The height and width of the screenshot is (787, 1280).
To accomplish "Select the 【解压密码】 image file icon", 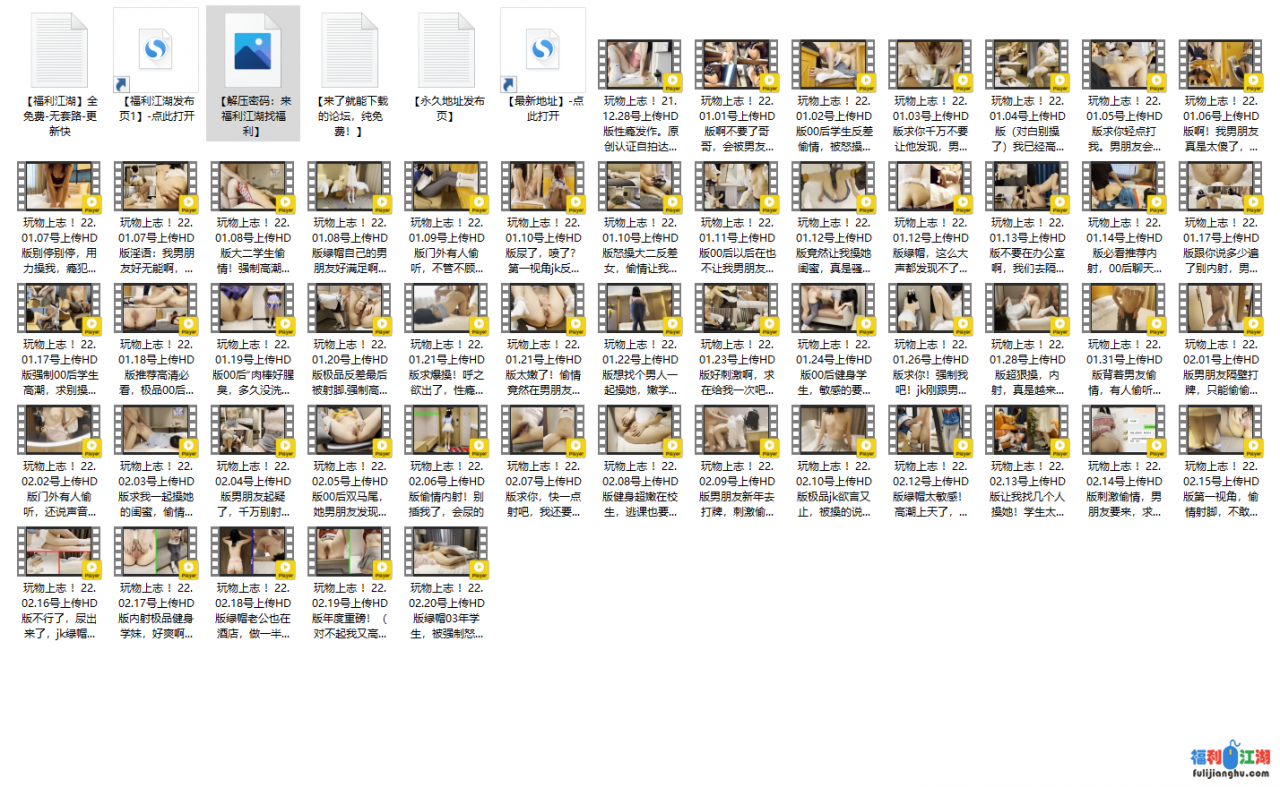I will coord(252,51).
